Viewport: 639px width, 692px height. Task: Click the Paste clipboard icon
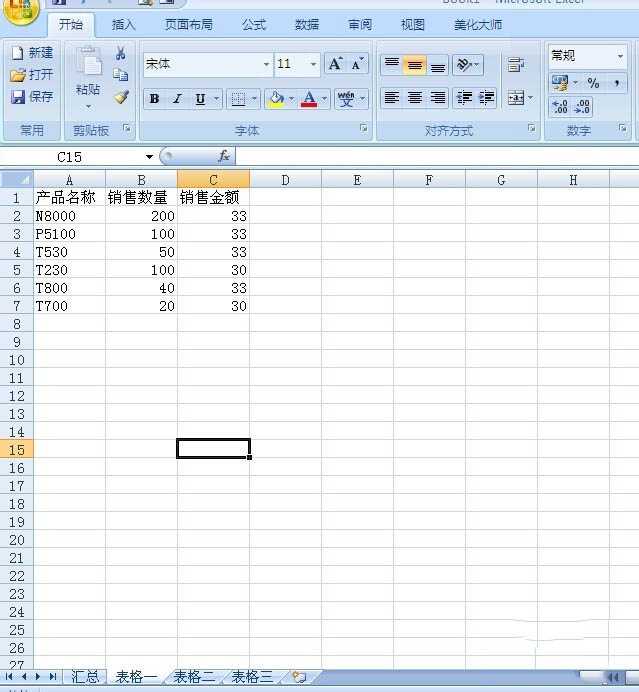click(88, 61)
